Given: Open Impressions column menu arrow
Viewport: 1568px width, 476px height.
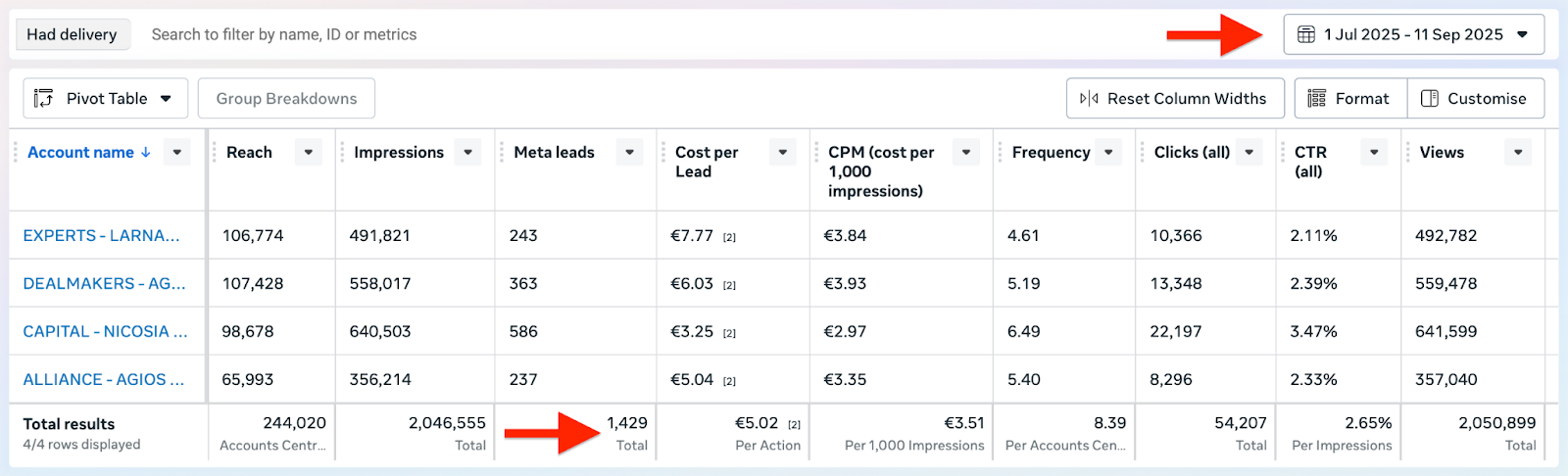Looking at the screenshot, I should [x=468, y=153].
